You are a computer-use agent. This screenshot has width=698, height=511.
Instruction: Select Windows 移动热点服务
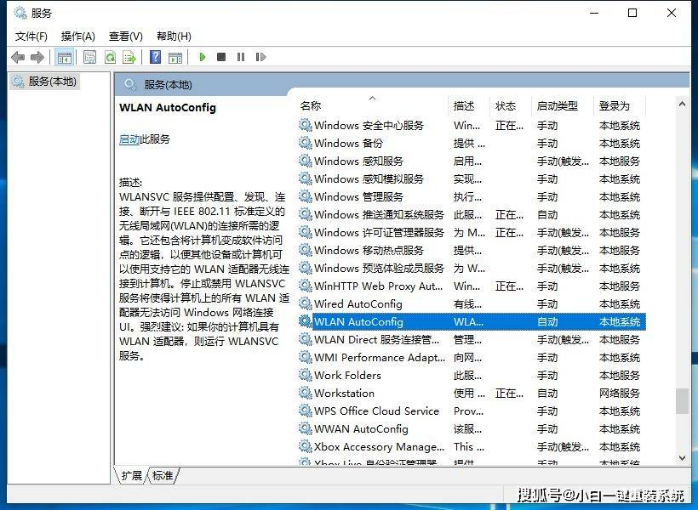471,250
